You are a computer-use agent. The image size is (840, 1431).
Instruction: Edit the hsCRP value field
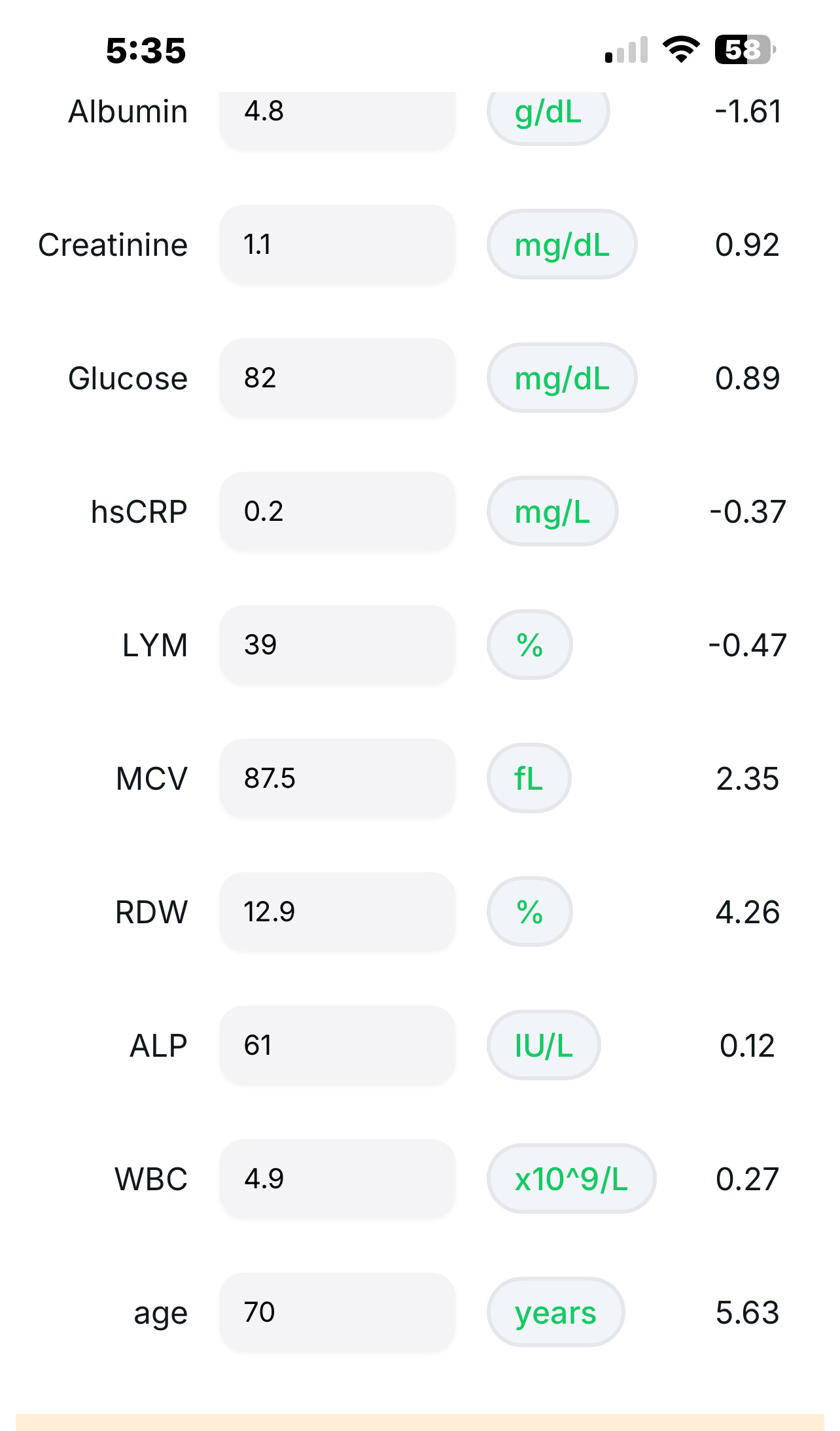point(337,512)
